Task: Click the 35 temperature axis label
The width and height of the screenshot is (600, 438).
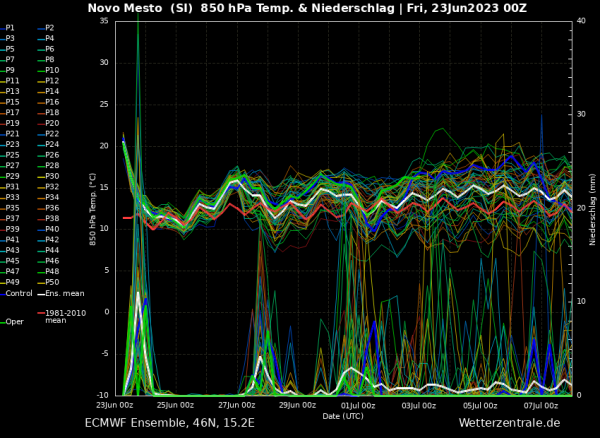Action: (104, 21)
